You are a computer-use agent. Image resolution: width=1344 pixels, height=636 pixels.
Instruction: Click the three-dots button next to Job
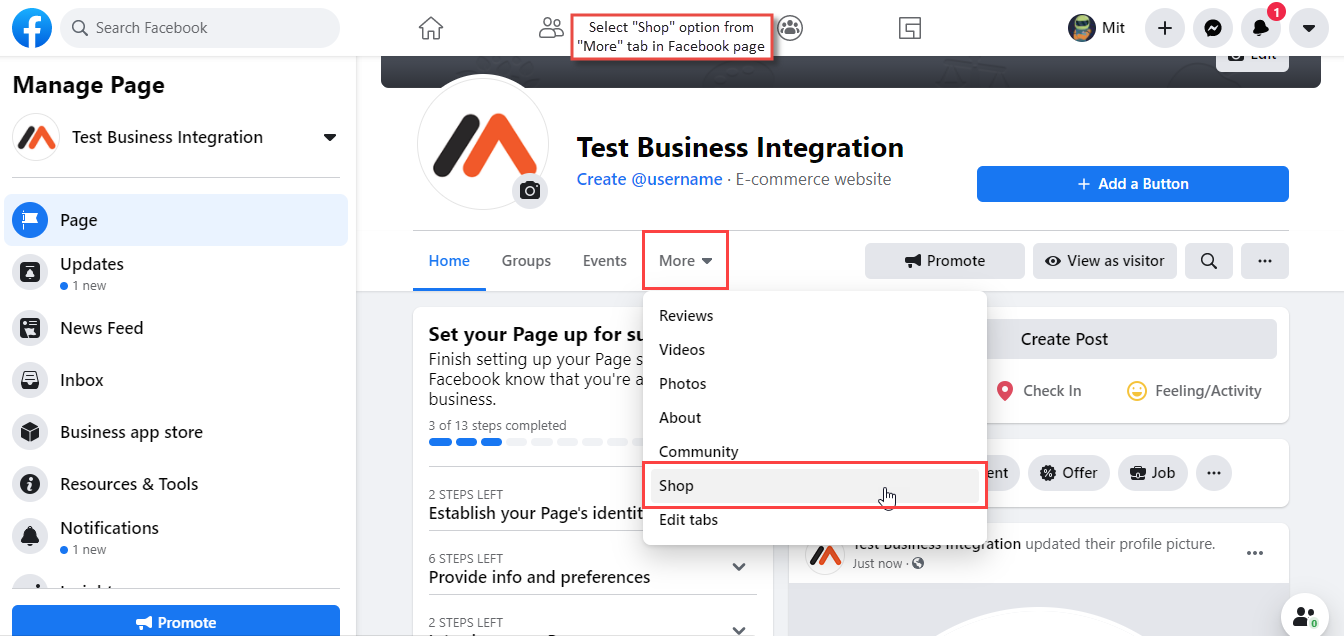pyautogui.click(x=1214, y=473)
